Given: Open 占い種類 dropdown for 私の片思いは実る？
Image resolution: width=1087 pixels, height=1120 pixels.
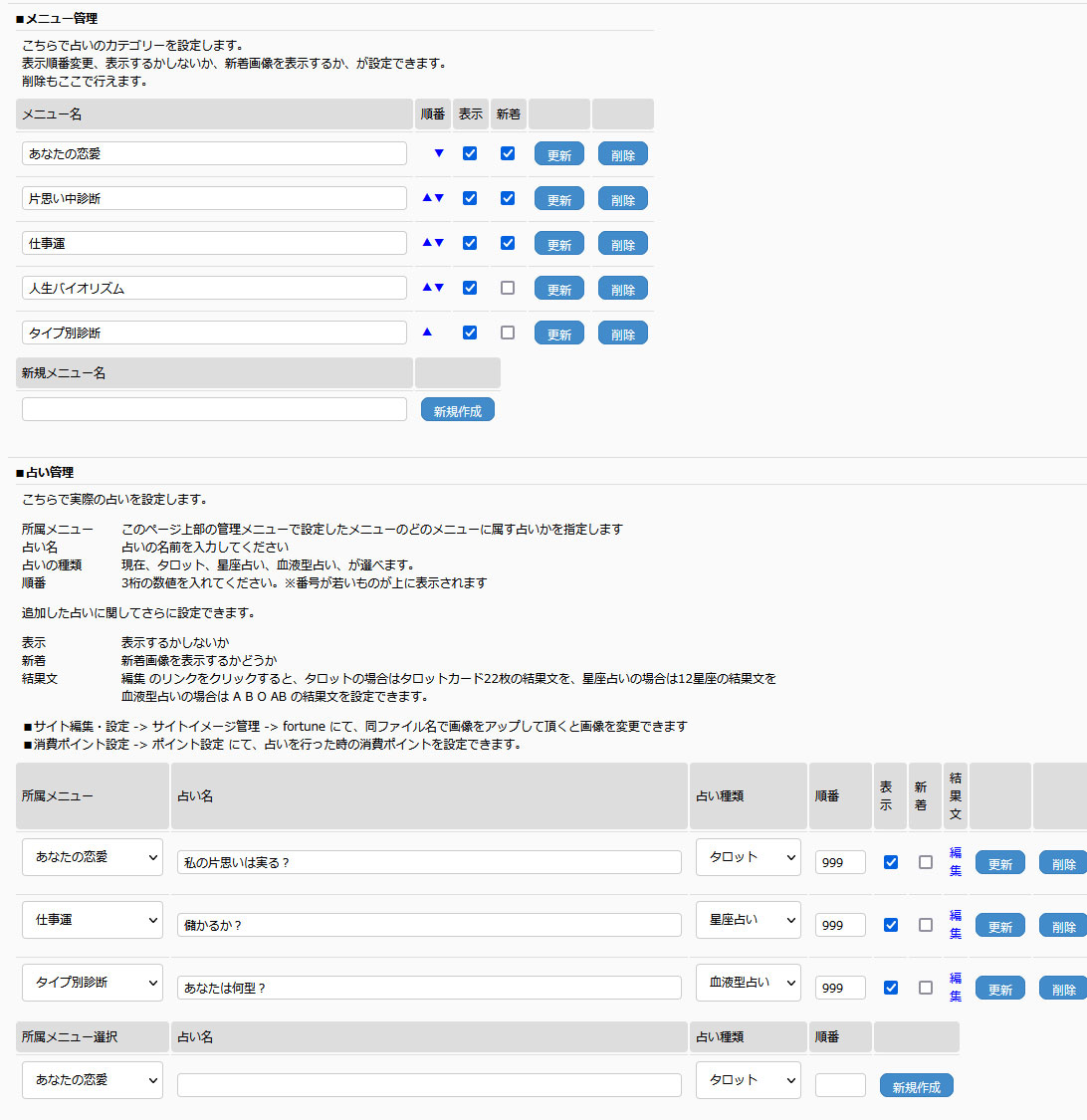Looking at the screenshot, I should click(x=748, y=857).
